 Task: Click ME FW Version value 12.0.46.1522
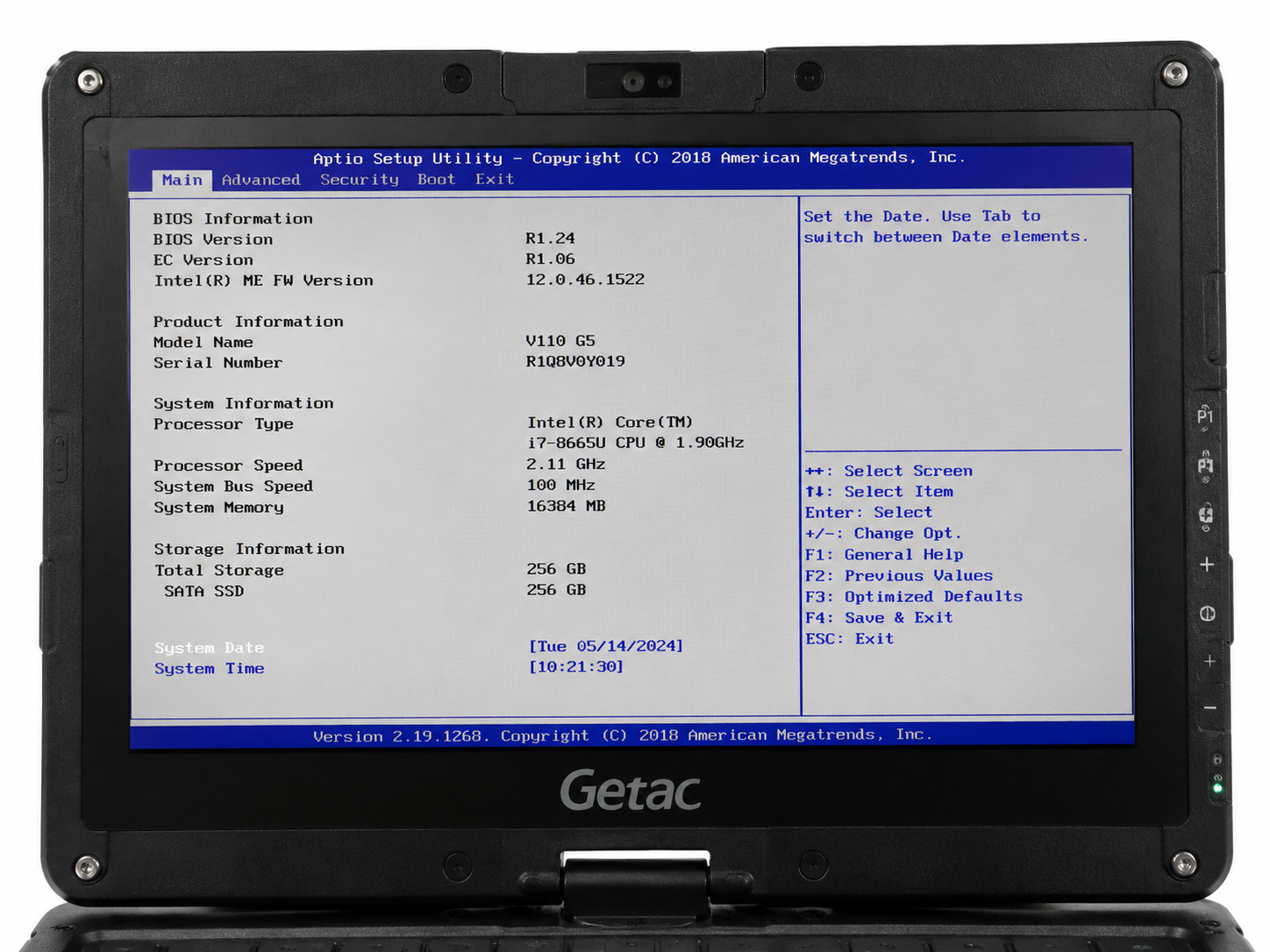(x=585, y=280)
